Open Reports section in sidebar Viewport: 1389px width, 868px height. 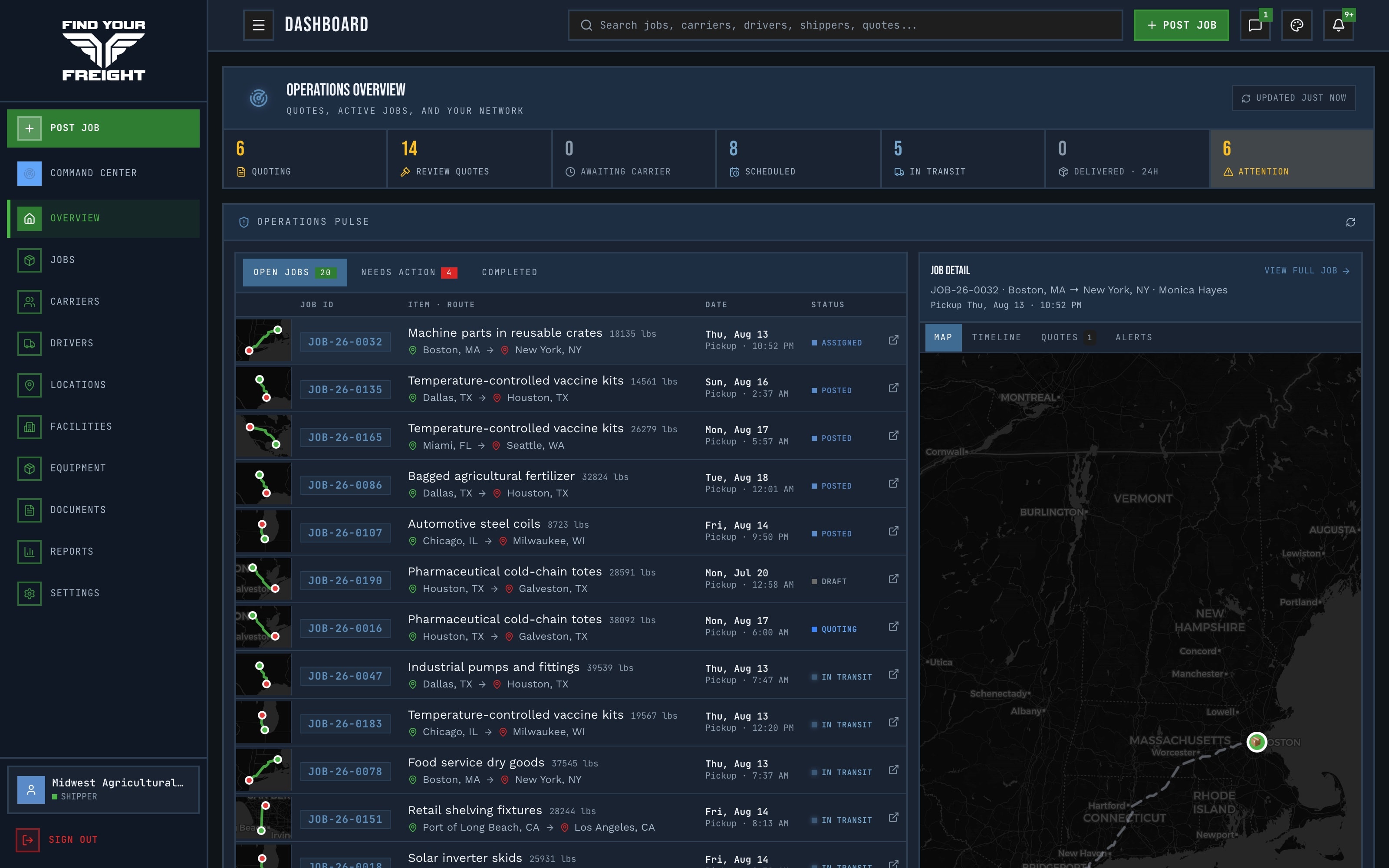pos(103,552)
